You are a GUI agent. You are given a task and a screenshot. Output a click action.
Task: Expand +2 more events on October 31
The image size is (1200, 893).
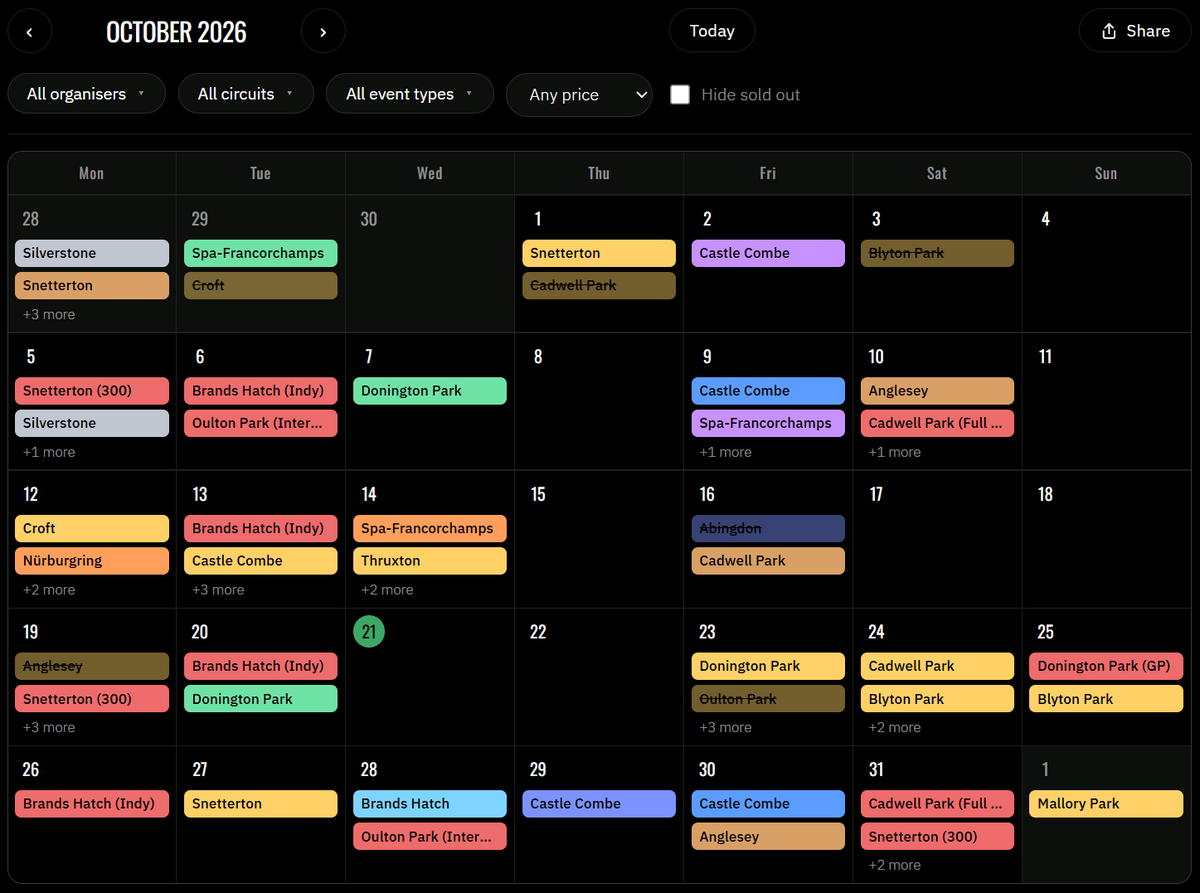pos(894,865)
